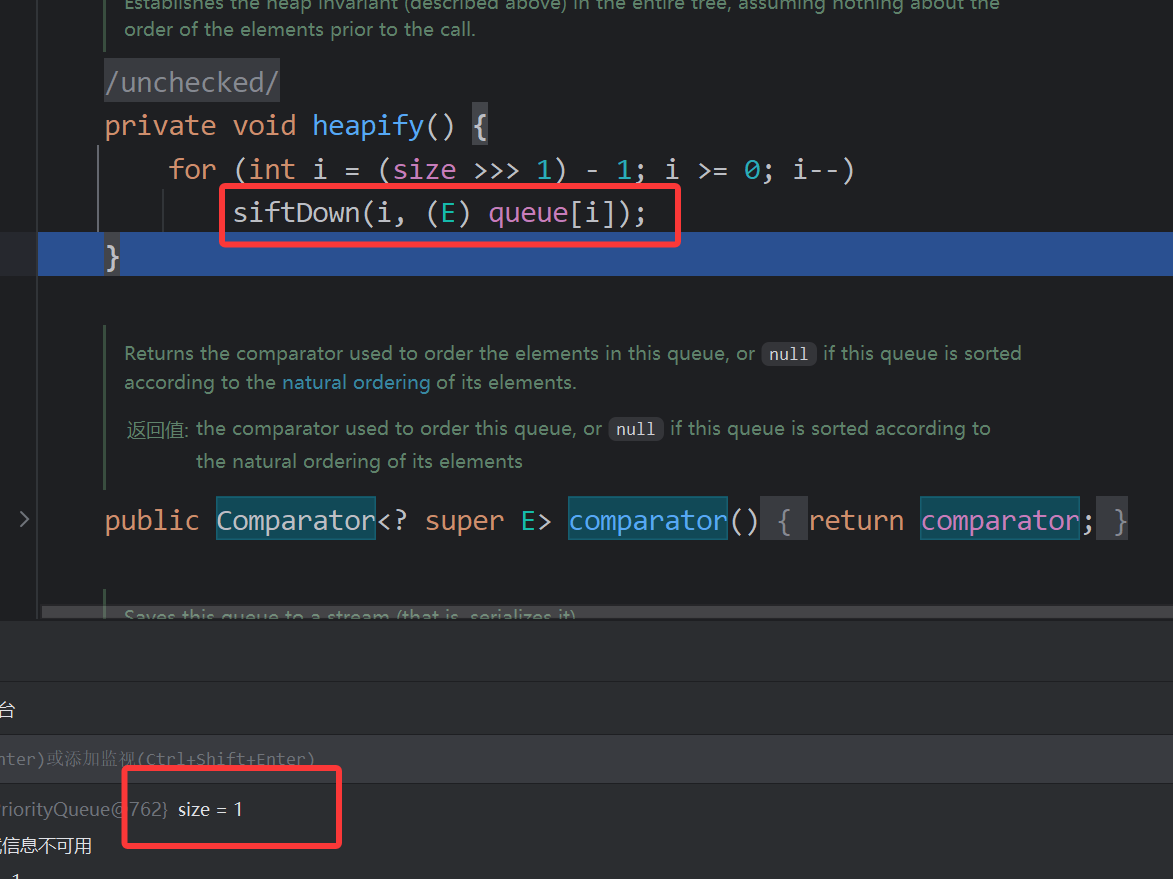The height and width of the screenshot is (879, 1173).
Task: Set breakpoint in gutter beside siftDown line
Action: (19, 212)
